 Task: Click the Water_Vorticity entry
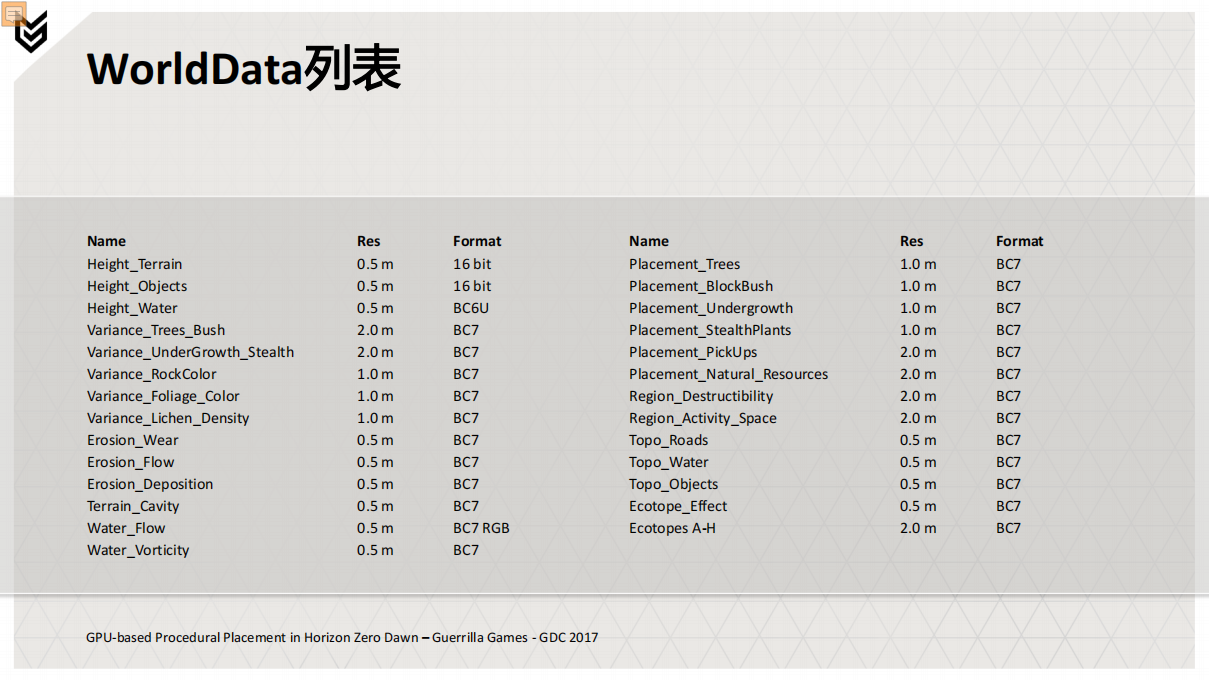[x=138, y=550]
